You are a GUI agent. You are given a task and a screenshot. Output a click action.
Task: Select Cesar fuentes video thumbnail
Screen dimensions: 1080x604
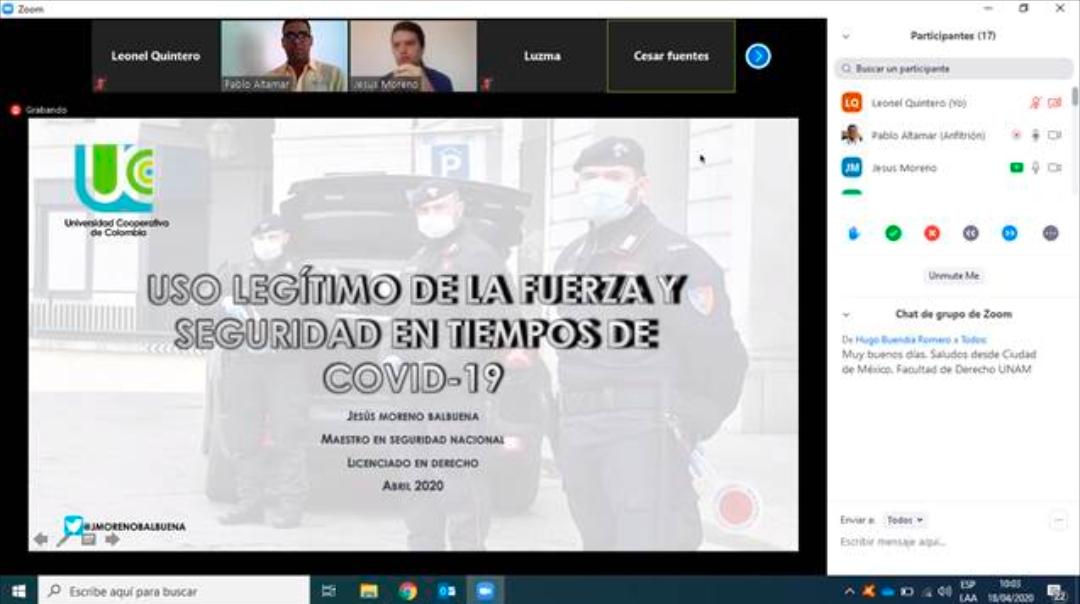tap(671, 56)
